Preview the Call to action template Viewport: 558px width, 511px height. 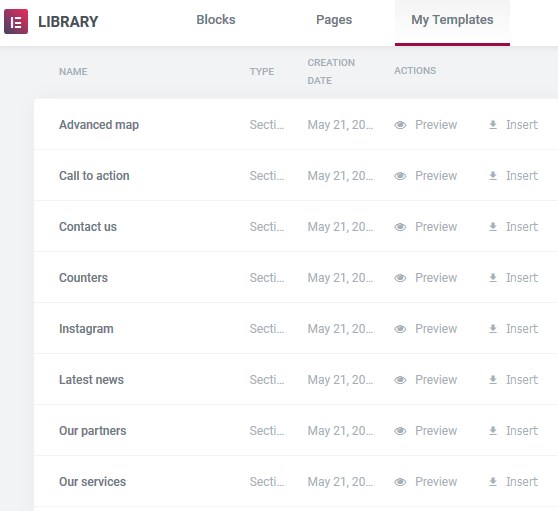point(426,176)
